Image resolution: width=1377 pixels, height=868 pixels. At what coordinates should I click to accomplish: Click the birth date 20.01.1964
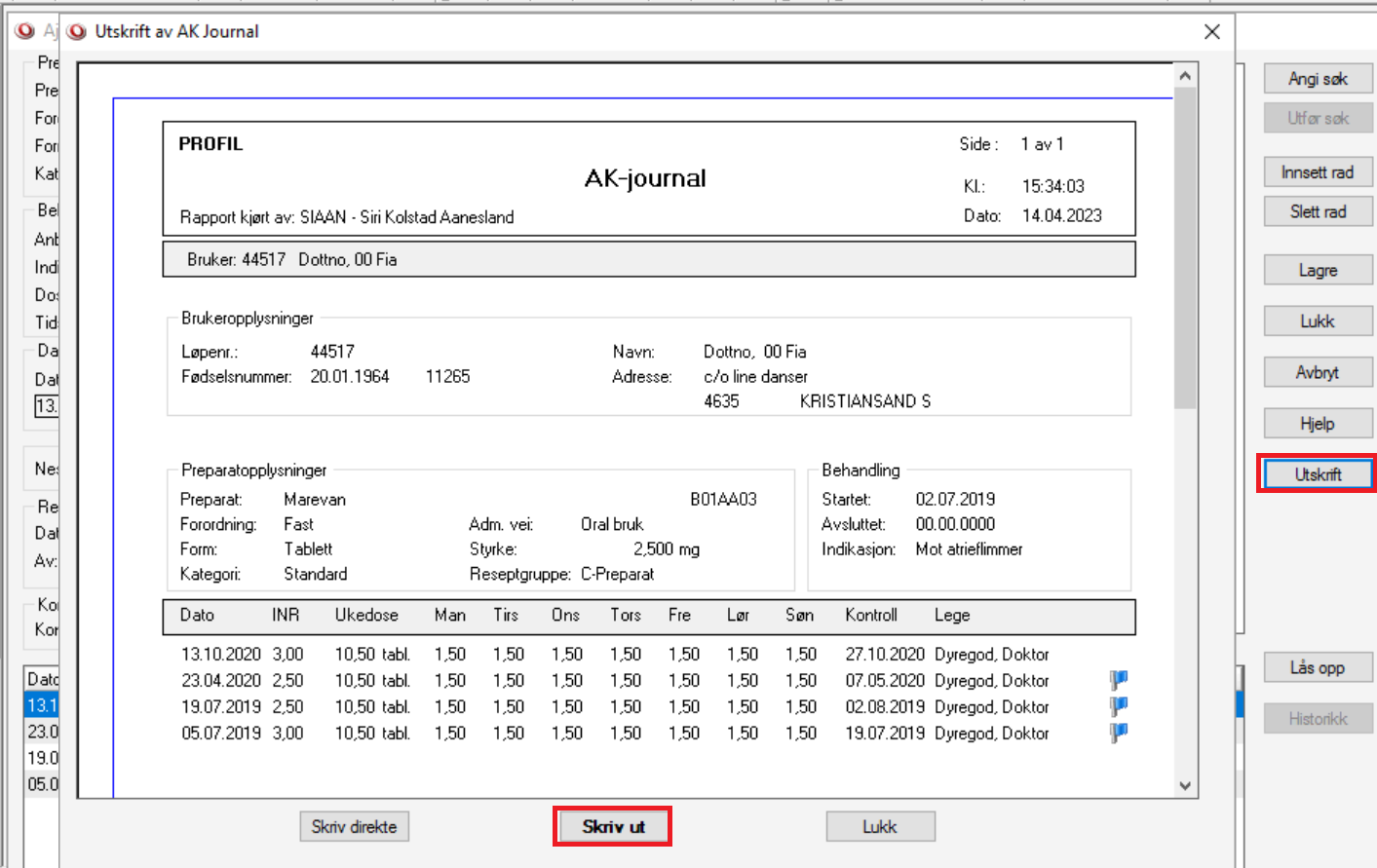350,377
